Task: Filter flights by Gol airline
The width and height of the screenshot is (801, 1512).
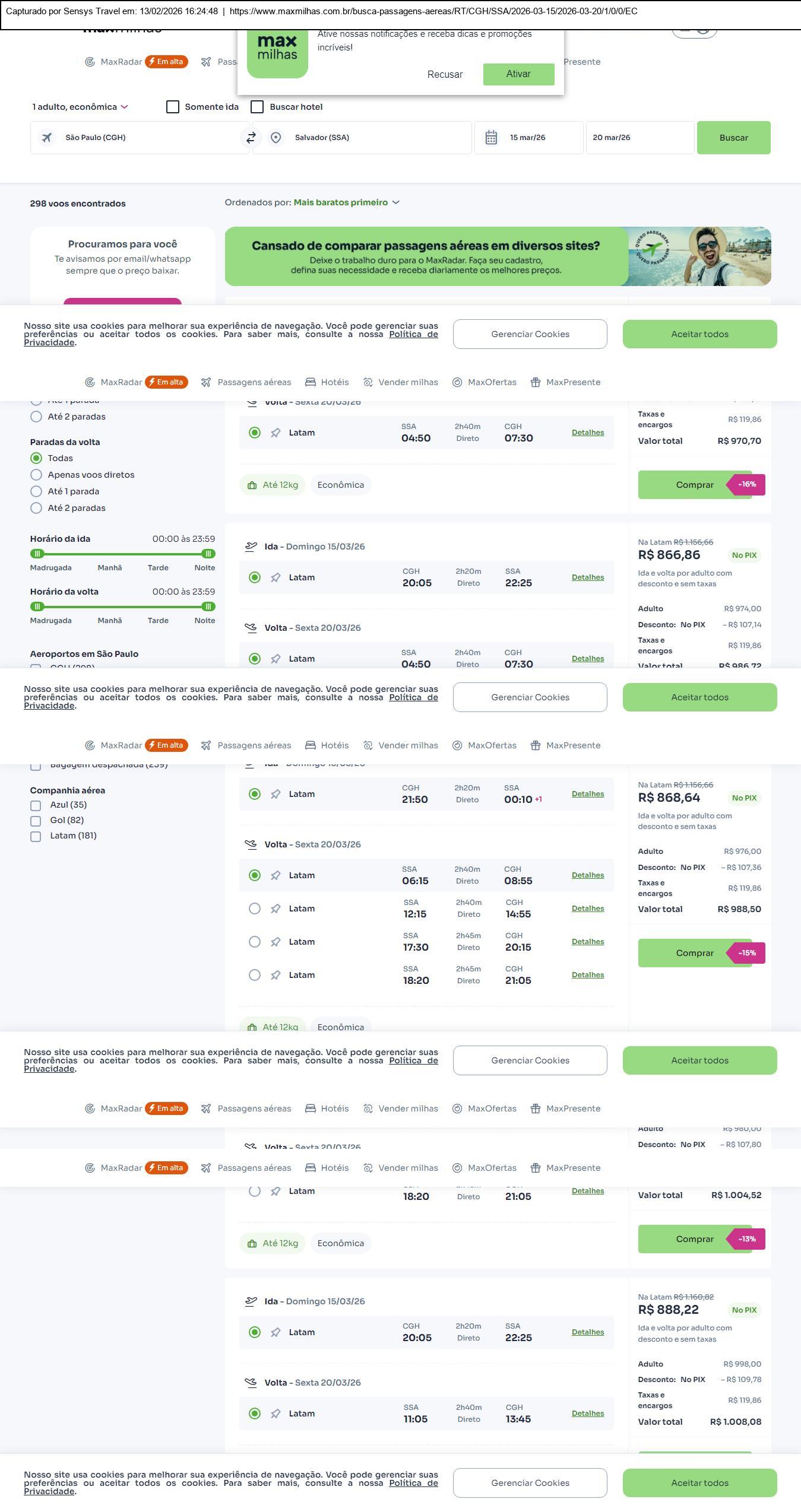Action: (36, 821)
